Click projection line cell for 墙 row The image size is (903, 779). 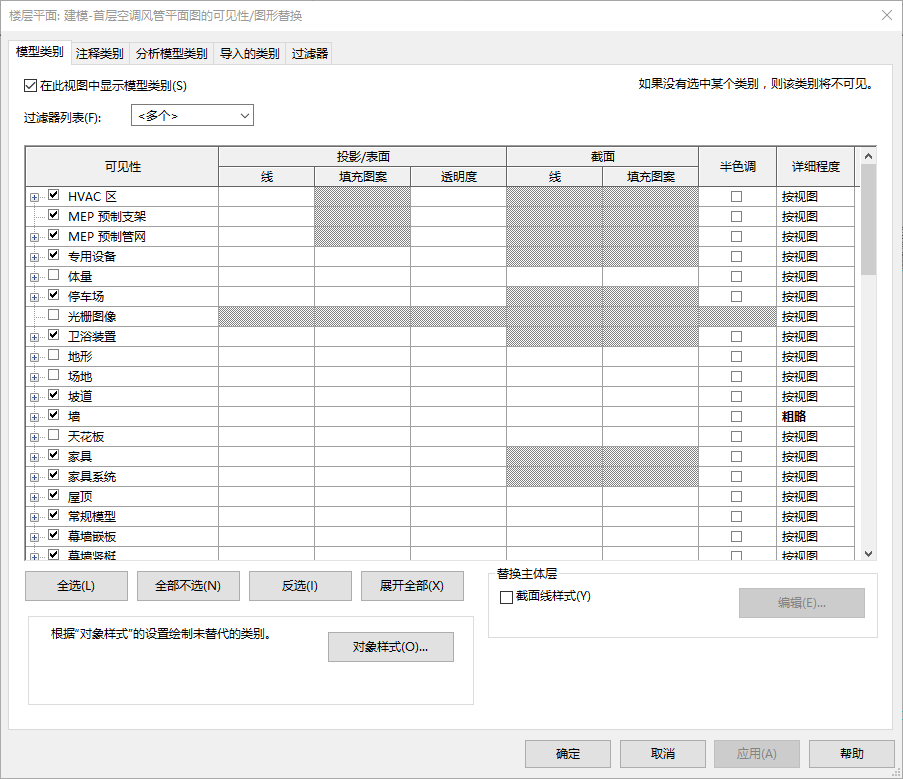(266, 416)
